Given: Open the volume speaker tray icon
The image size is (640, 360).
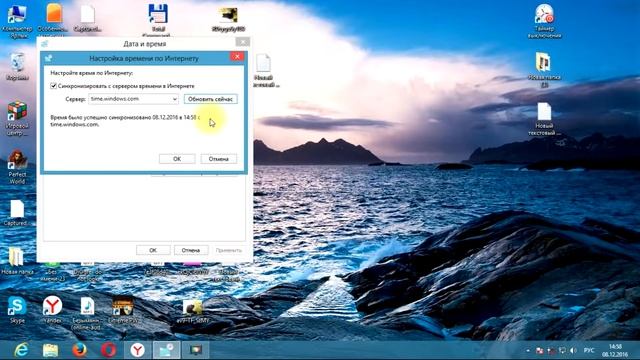Looking at the screenshot, I should click(x=573, y=351).
